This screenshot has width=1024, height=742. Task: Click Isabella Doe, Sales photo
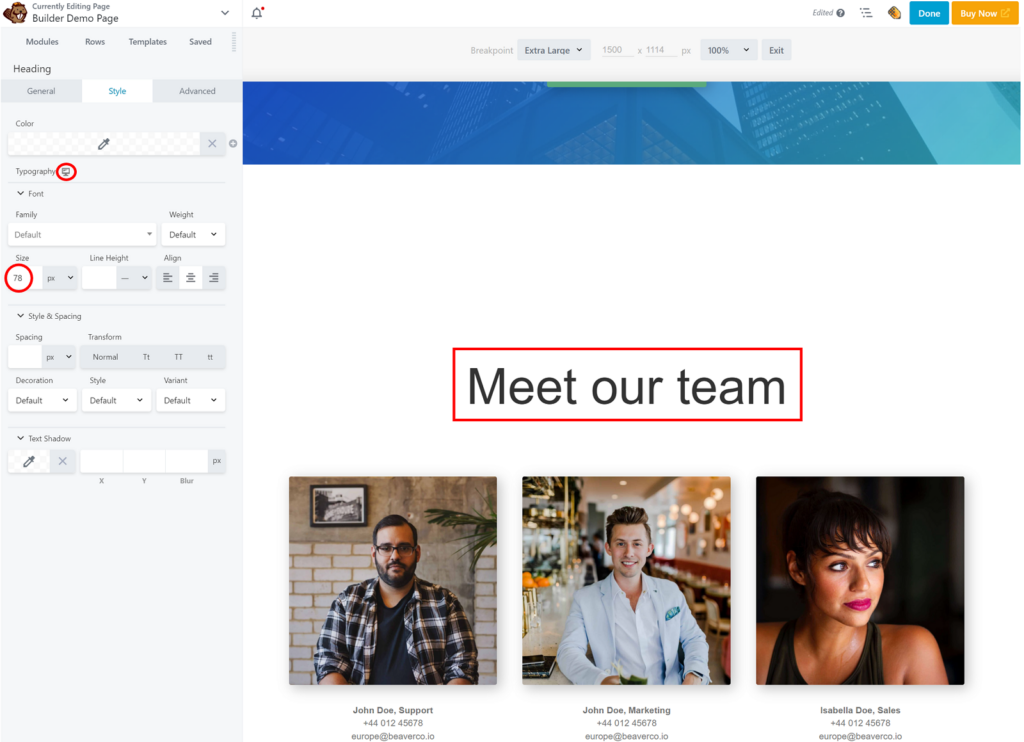click(860, 581)
